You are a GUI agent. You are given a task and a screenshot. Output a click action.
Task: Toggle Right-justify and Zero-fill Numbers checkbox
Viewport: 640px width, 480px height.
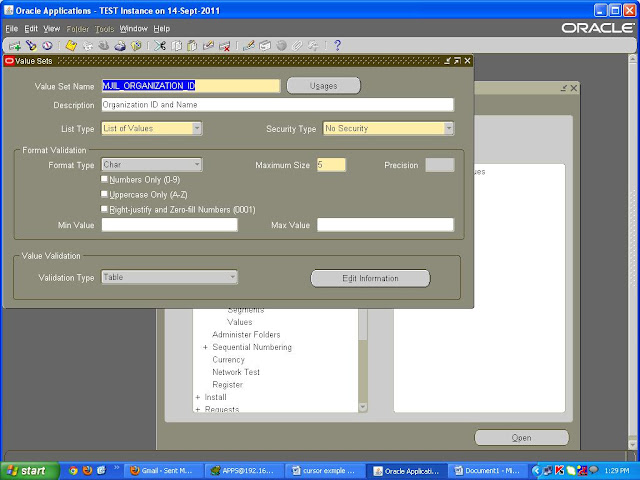tap(104, 209)
